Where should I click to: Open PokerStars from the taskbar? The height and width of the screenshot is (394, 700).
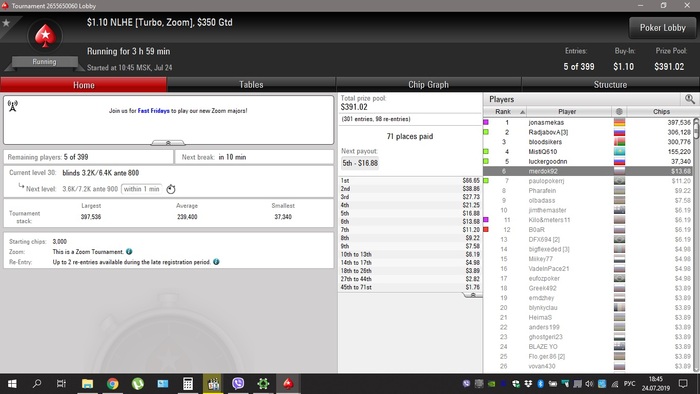click(288, 384)
